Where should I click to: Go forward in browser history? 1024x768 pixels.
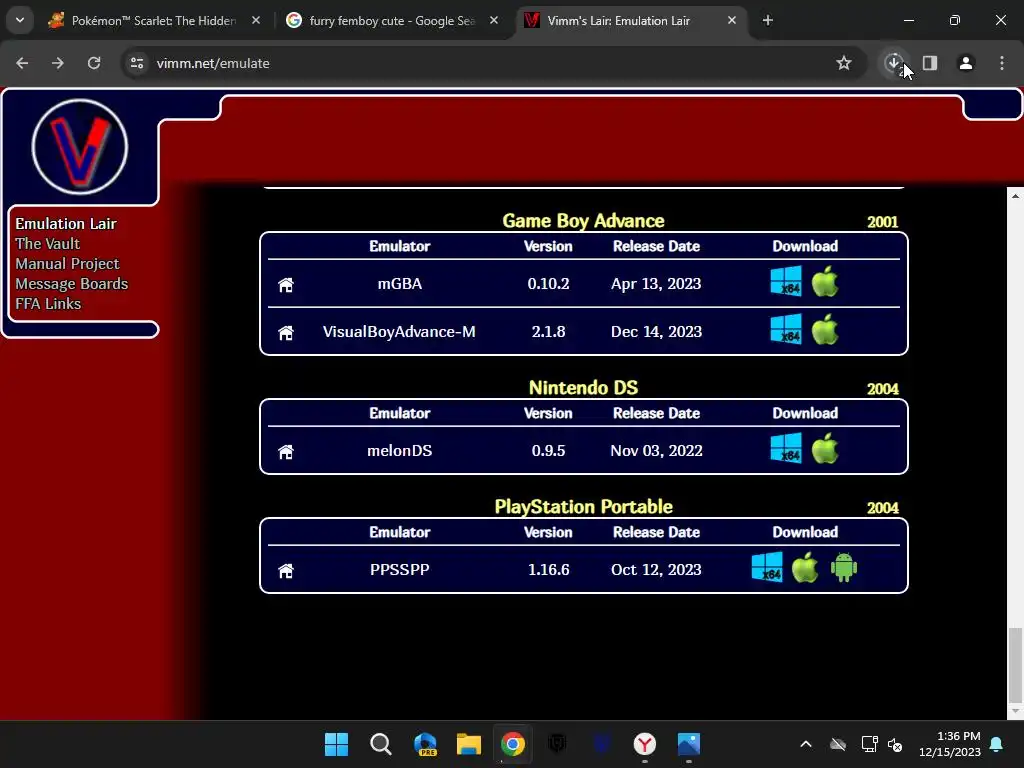[58, 63]
